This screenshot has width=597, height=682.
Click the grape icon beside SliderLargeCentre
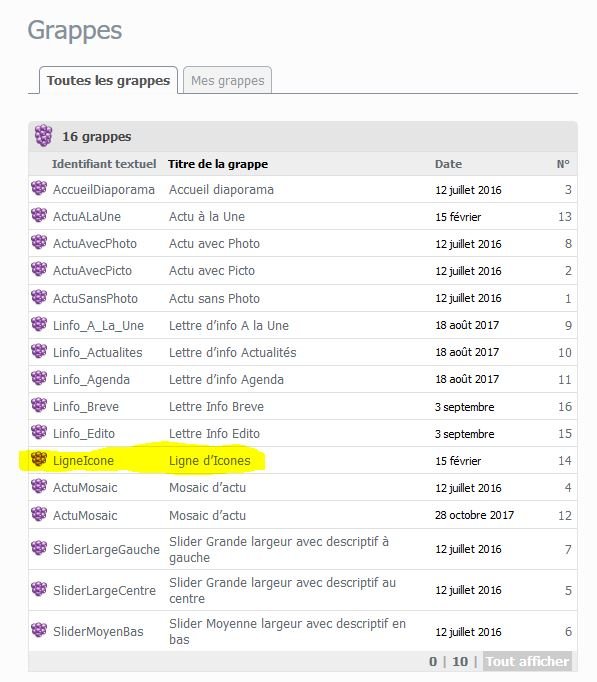[x=39, y=589]
